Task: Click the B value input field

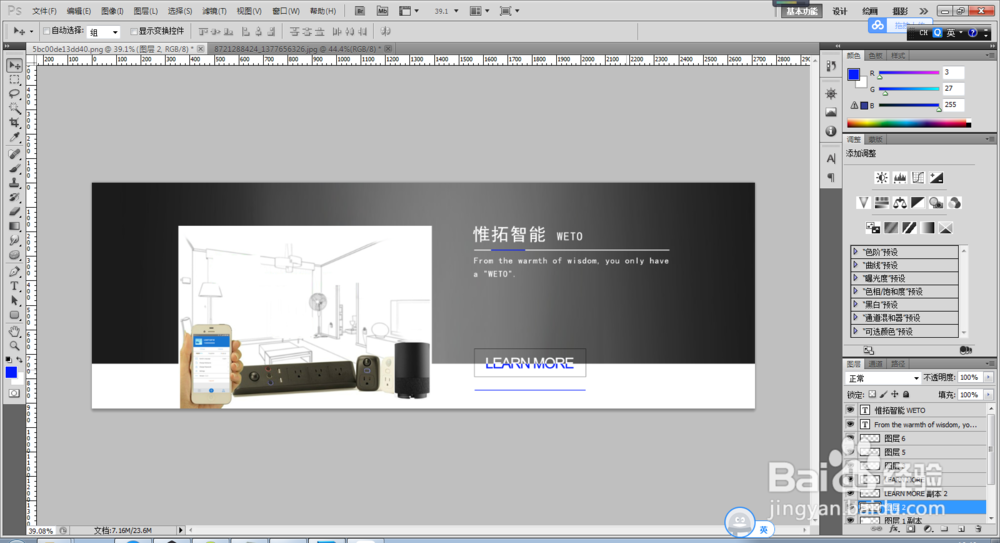Action: tap(953, 105)
